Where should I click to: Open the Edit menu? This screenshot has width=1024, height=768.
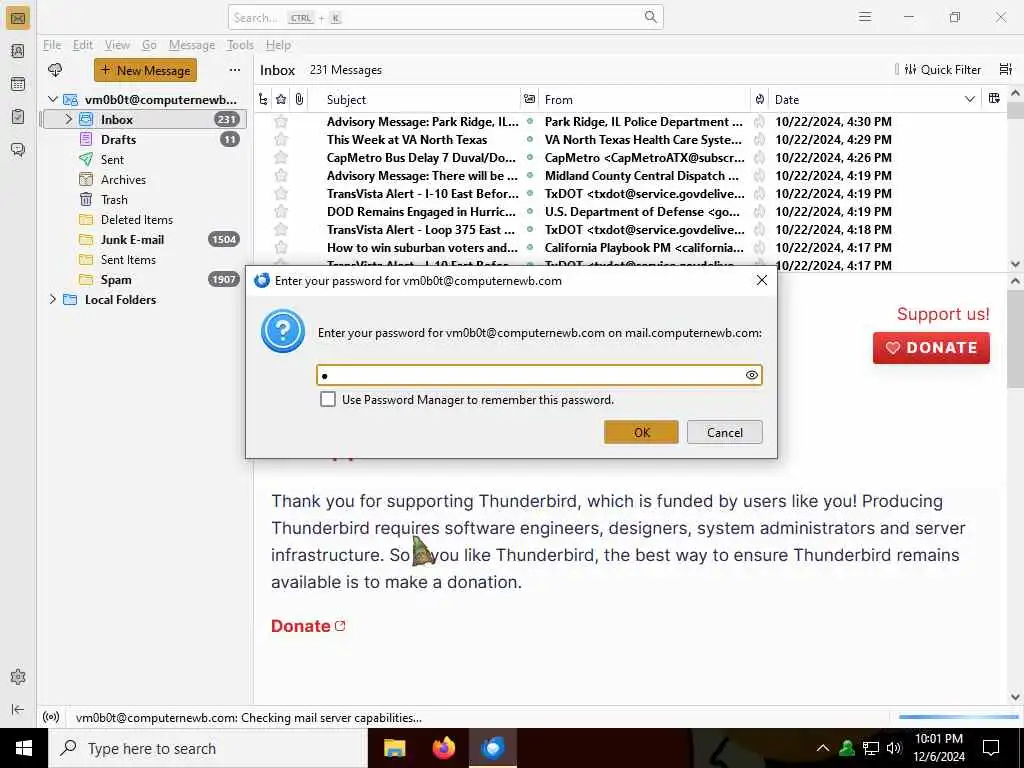coord(83,45)
